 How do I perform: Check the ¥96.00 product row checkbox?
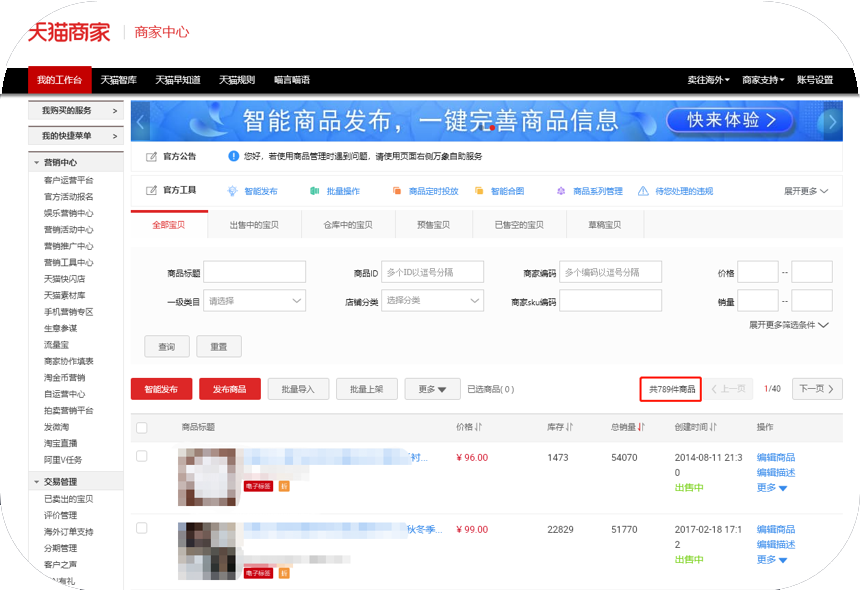coord(142,456)
